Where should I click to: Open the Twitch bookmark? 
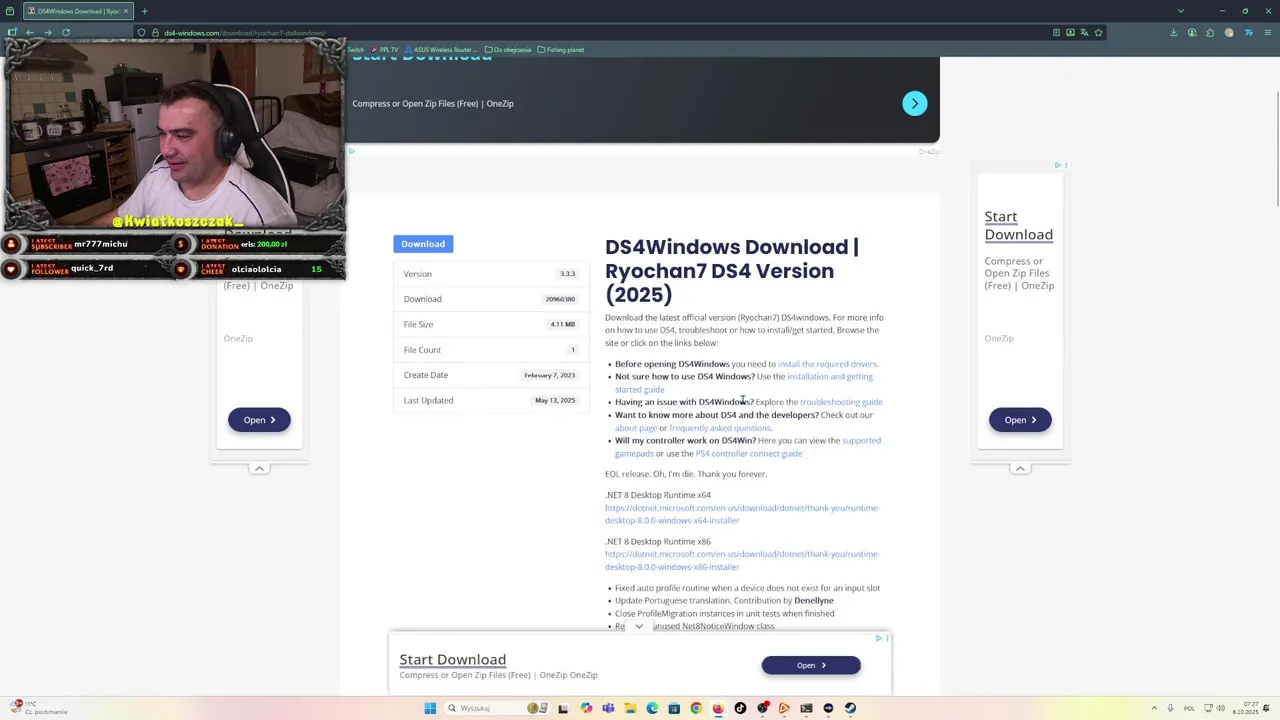355,50
